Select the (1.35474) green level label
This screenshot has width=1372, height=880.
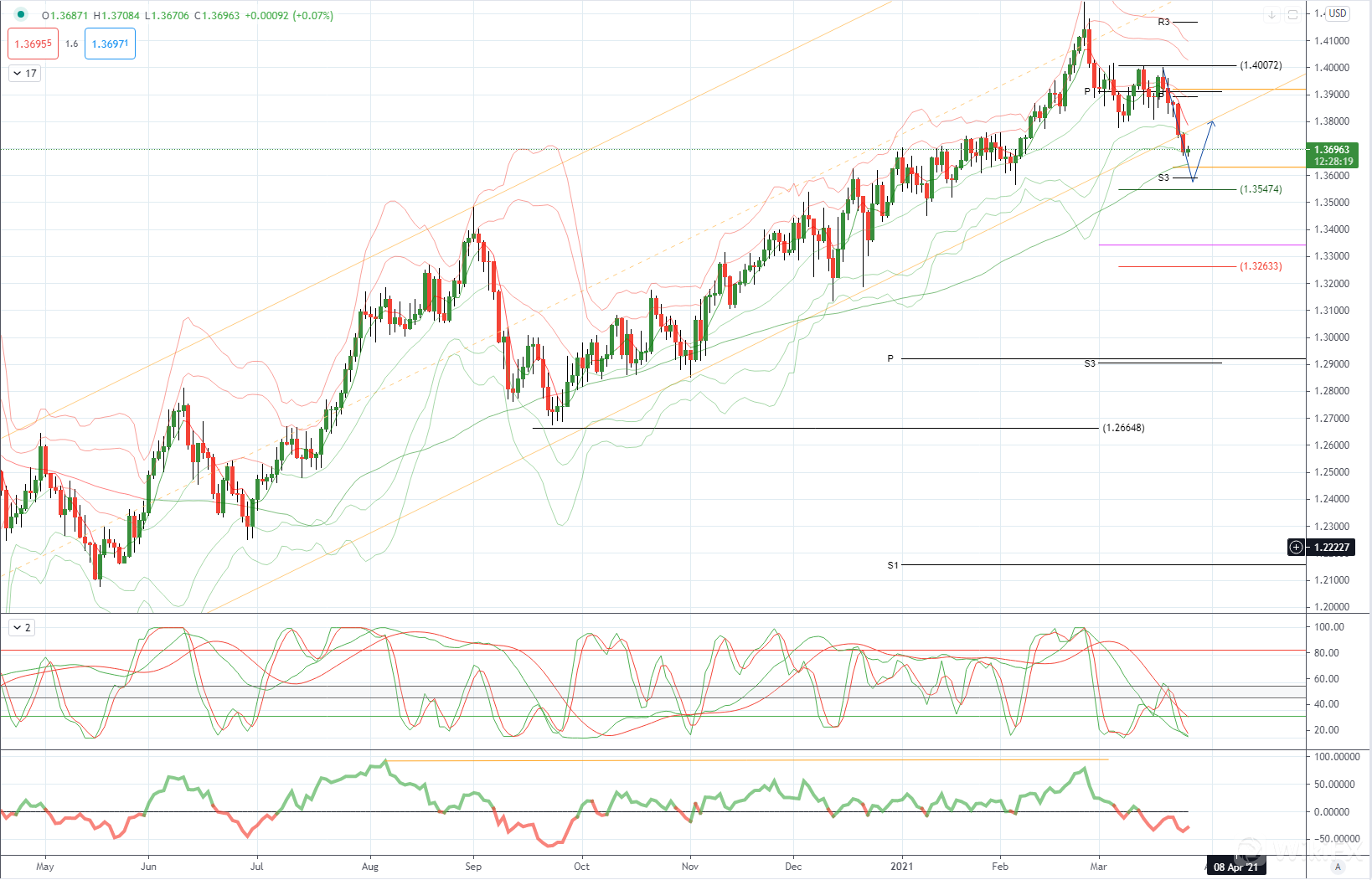pyautogui.click(x=1261, y=189)
